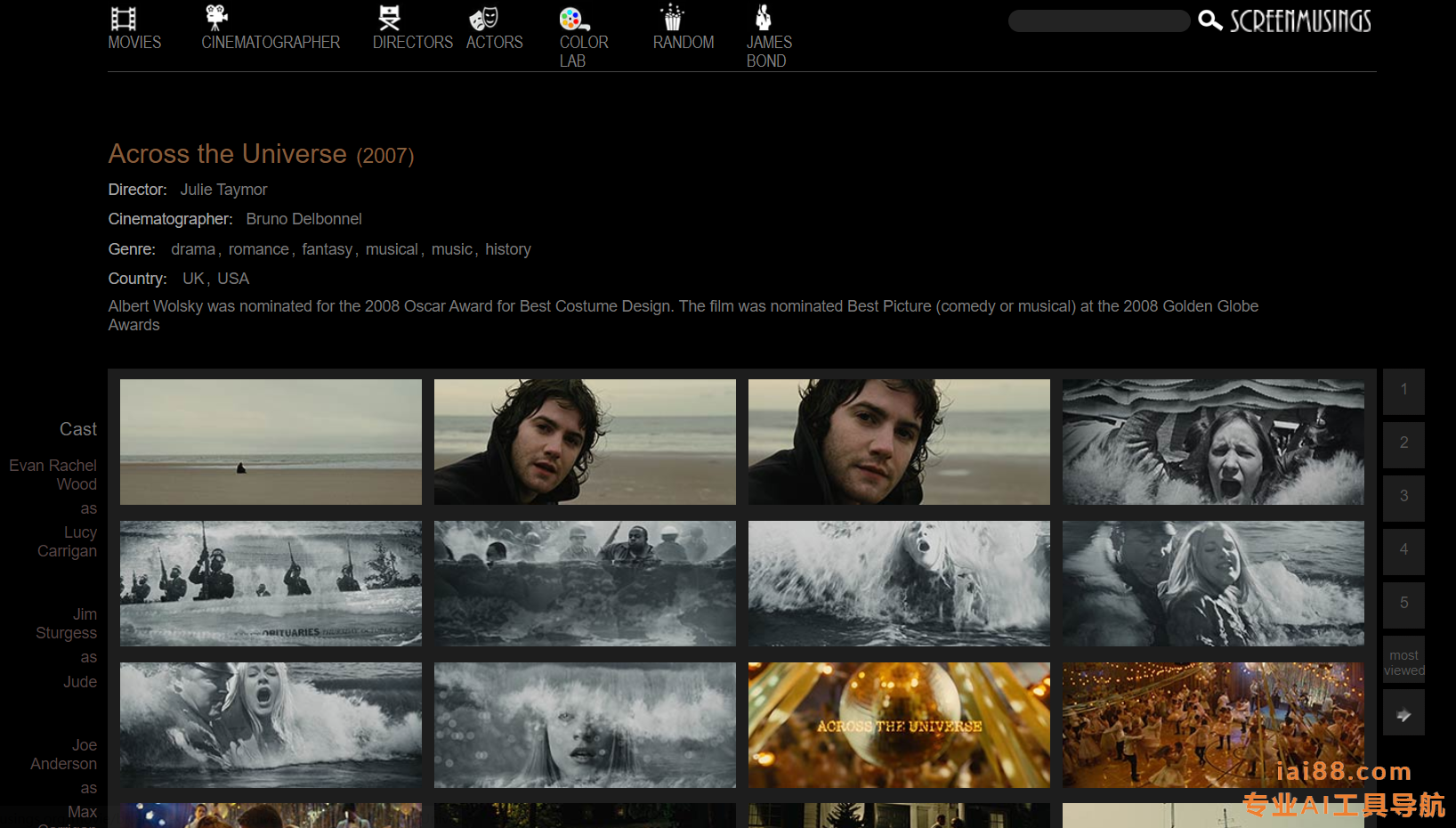Click the Cinematographer camera icon
The width and height of the screenshot is (1456, 828).
point(216,18)
